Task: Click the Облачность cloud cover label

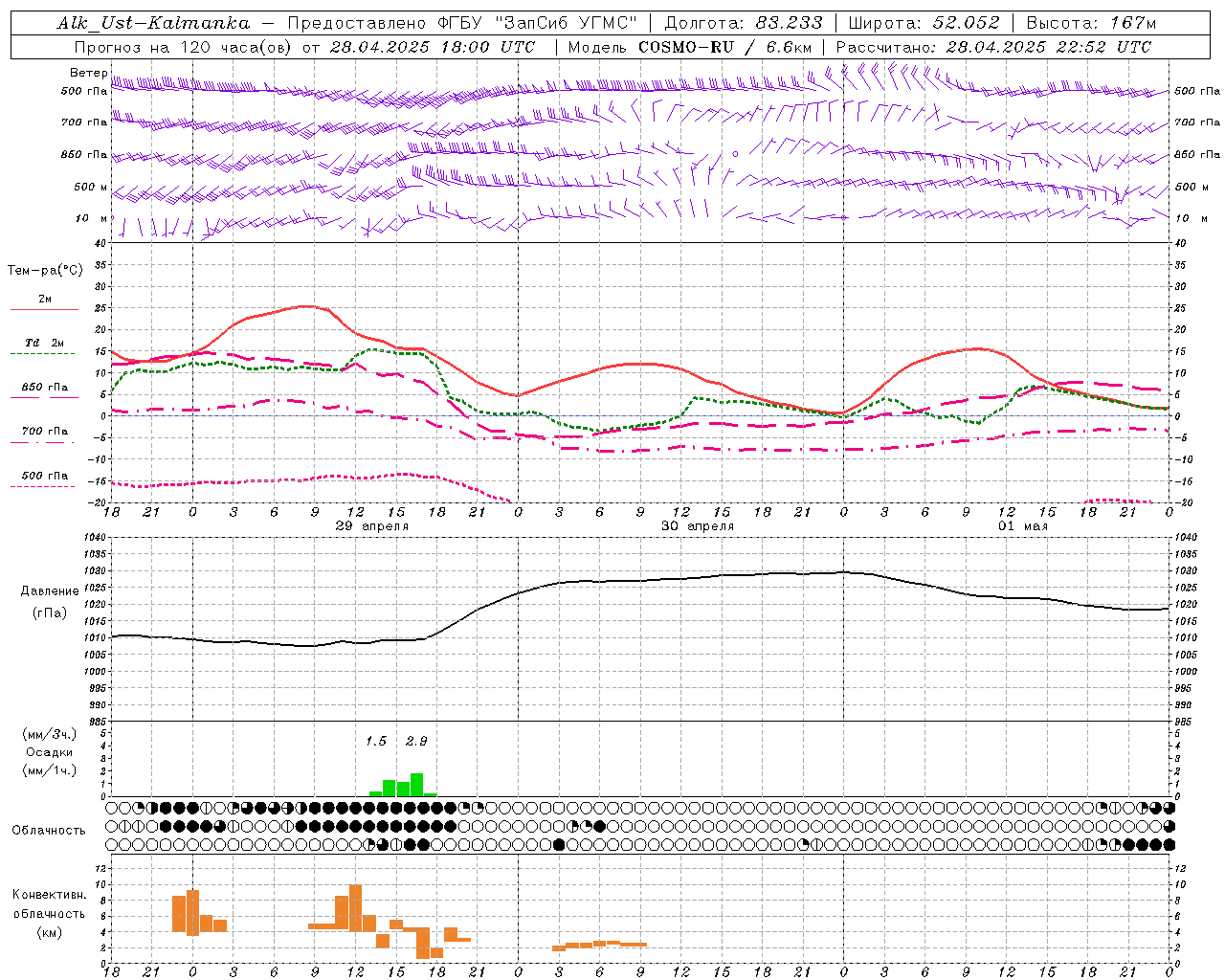Action: (49, 831)
